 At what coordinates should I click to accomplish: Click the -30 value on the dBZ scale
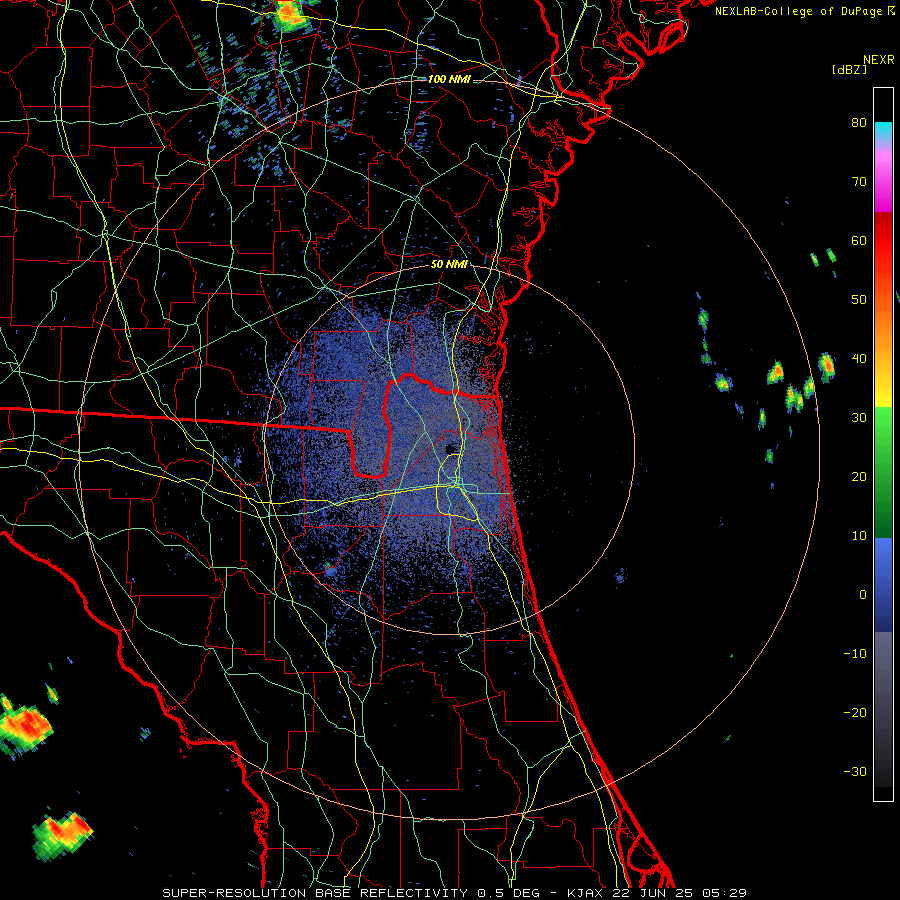[x=855, y=771]
